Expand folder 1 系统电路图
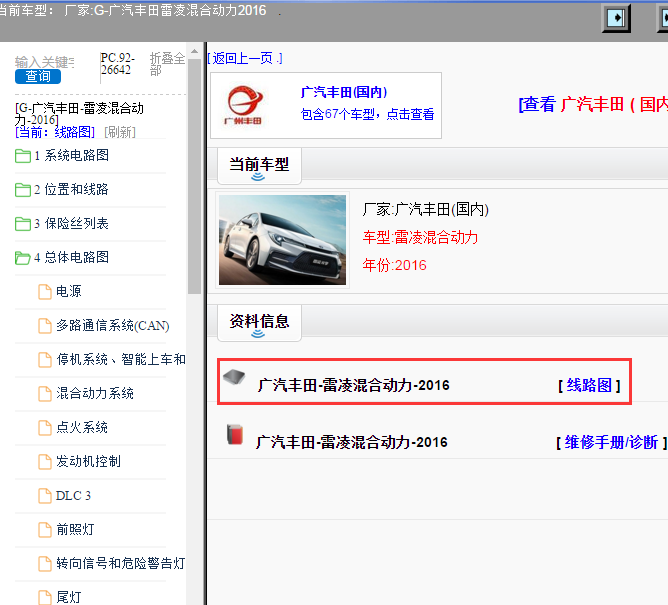The width and height of the screenshot is (668, 605). point(71,156)
